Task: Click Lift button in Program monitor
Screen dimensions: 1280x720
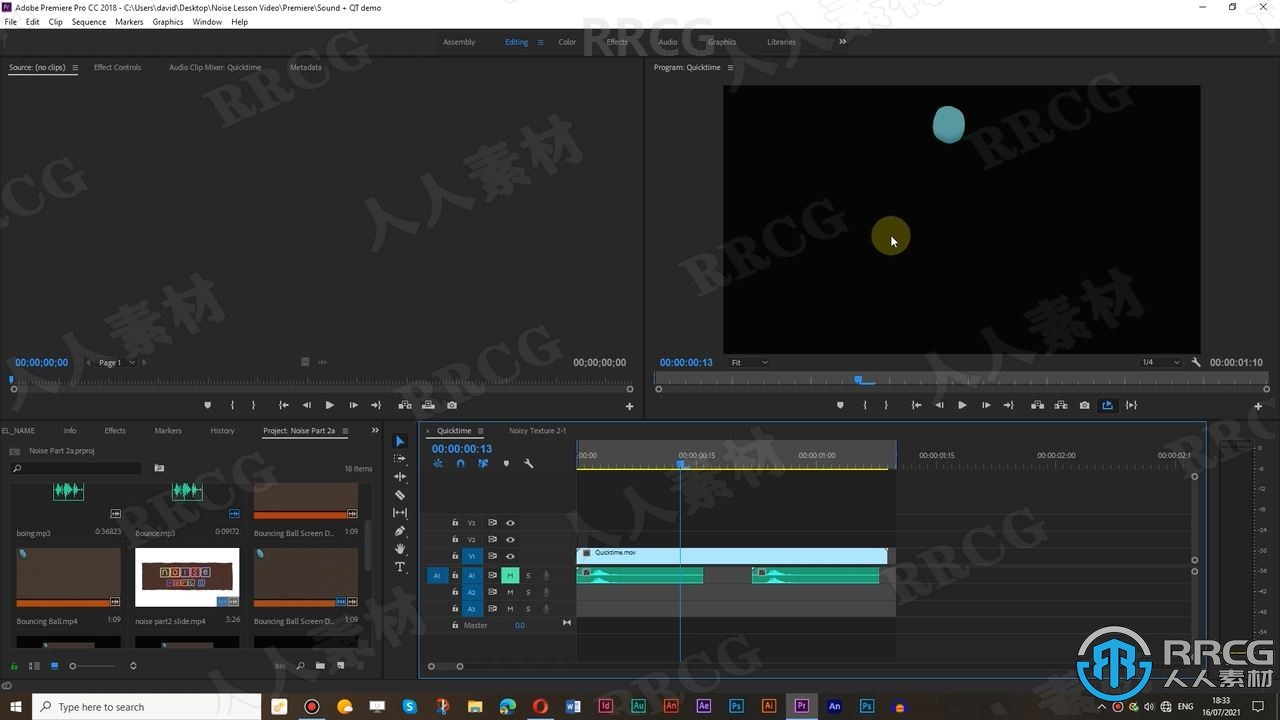Action: 1037,405
